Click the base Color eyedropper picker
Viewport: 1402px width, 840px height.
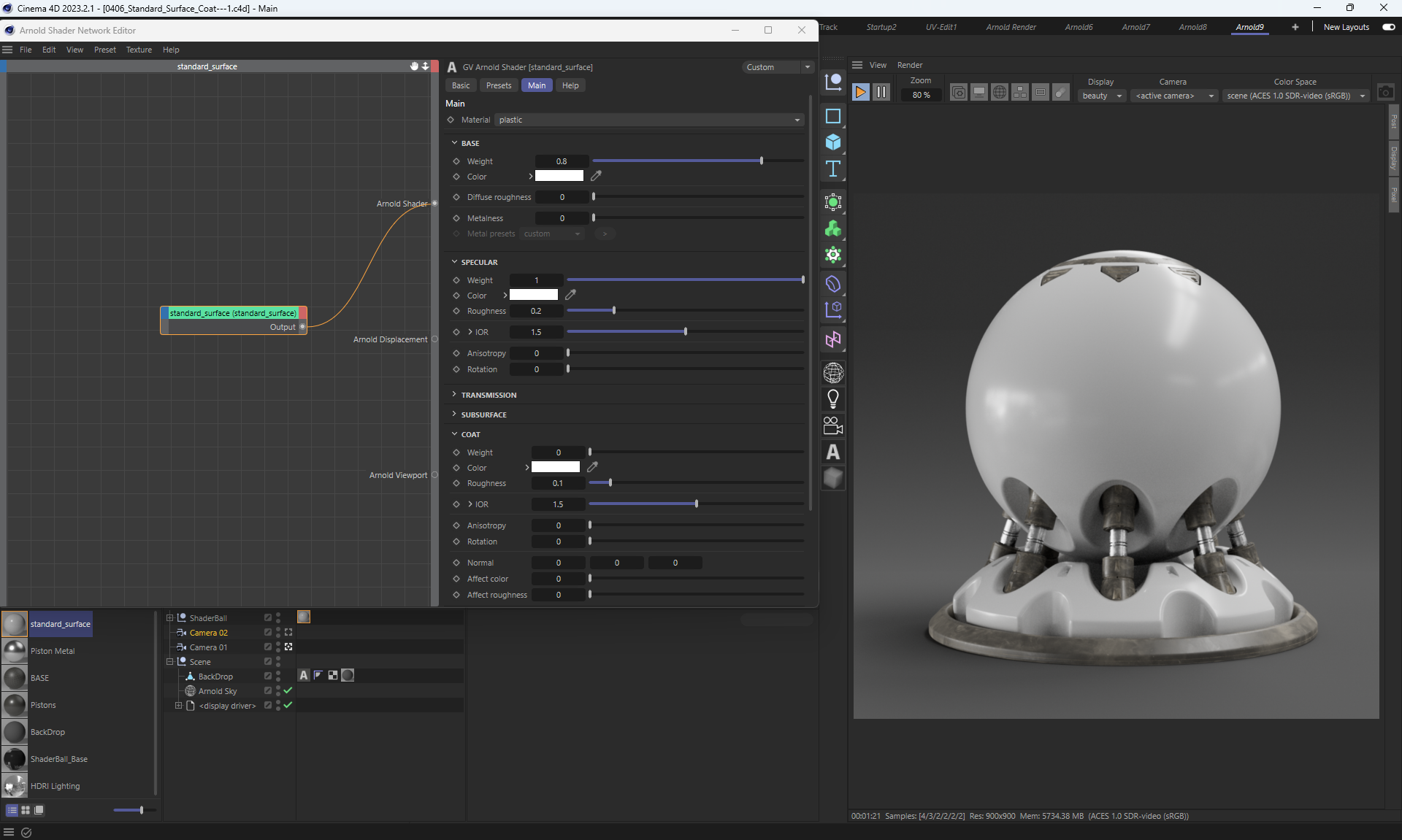point(596,176)
